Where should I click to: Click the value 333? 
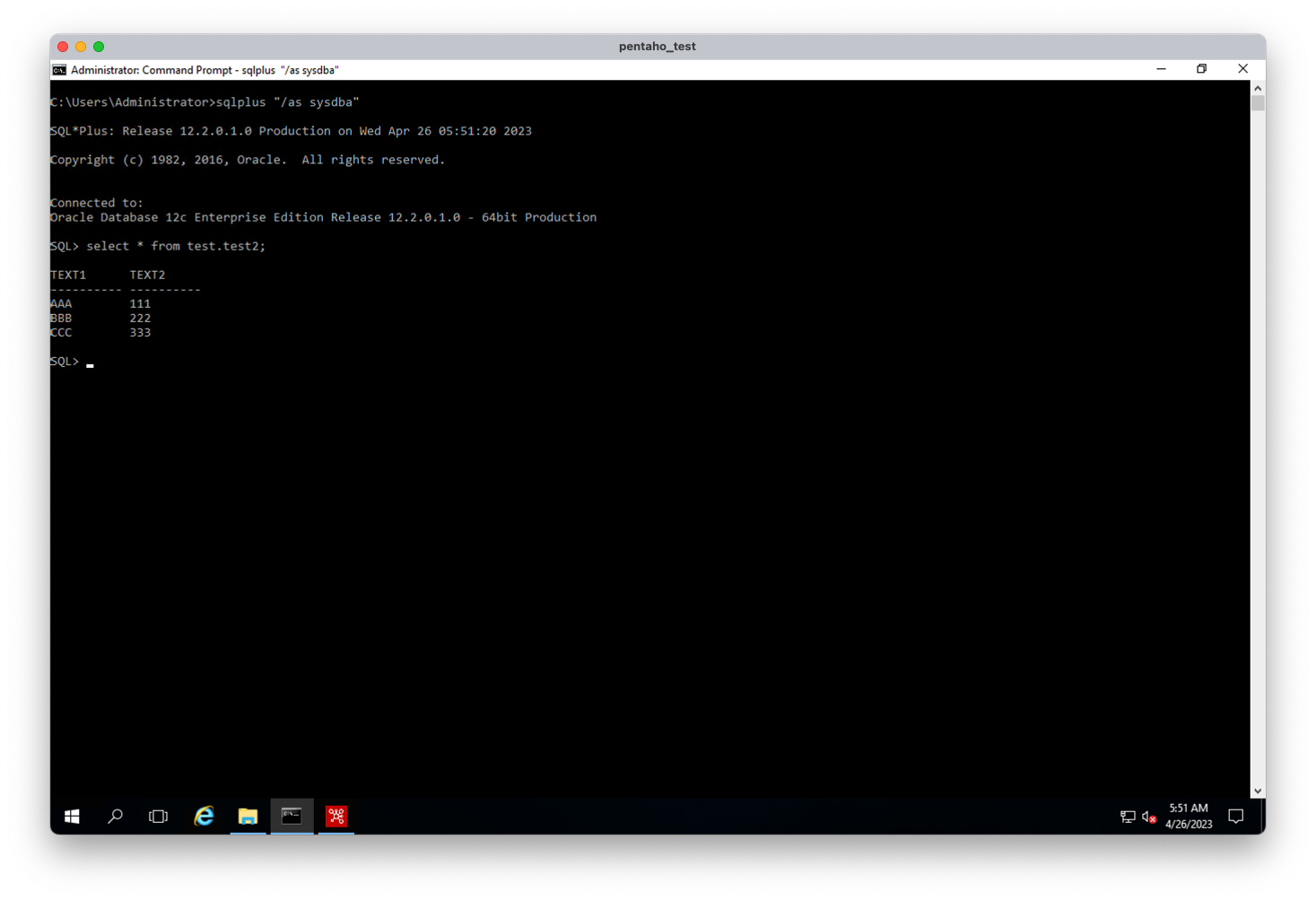[140, 332]
